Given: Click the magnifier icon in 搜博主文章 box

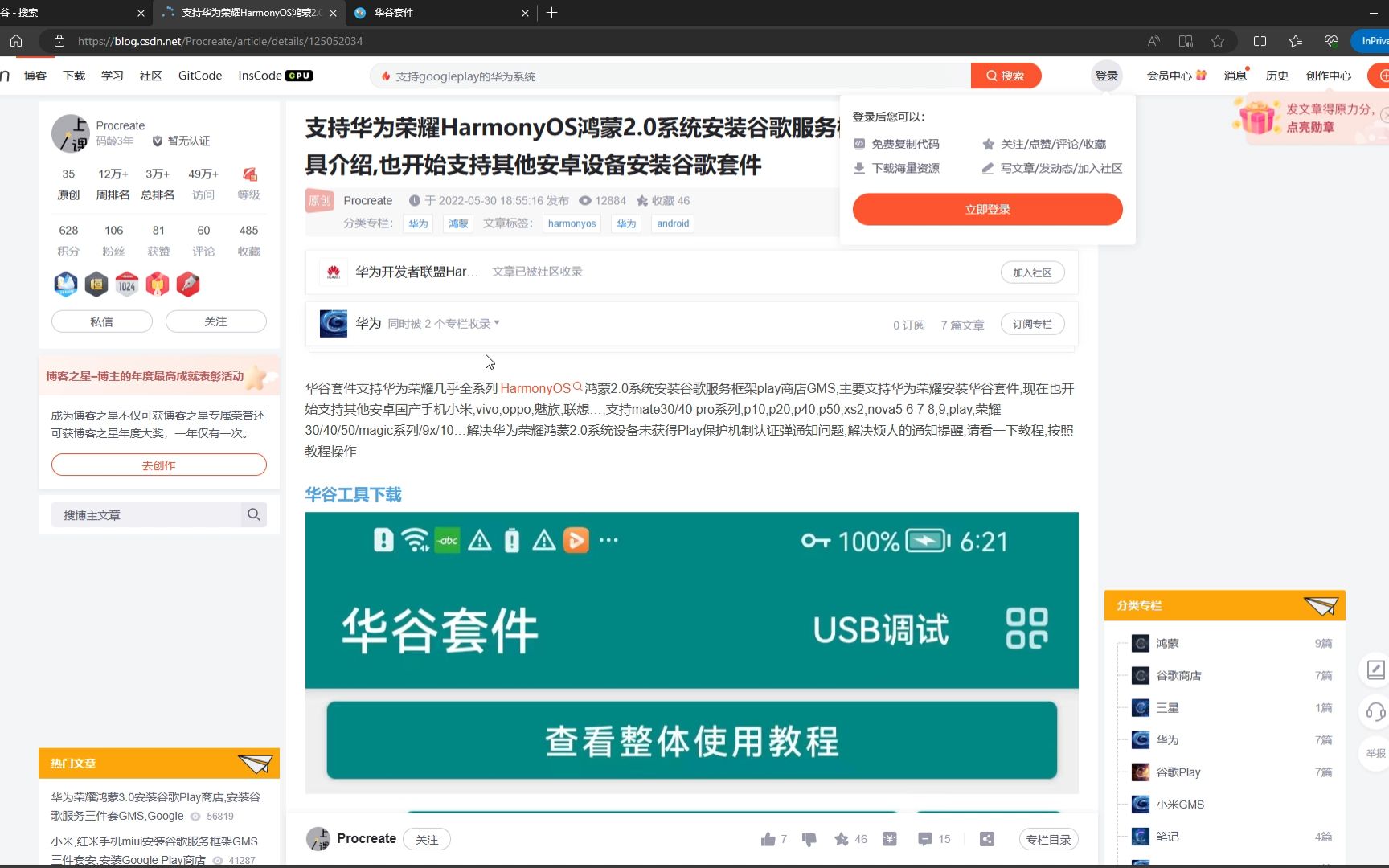Looking at the screenshot, I should pyautogui.click(x=254, y=514).
